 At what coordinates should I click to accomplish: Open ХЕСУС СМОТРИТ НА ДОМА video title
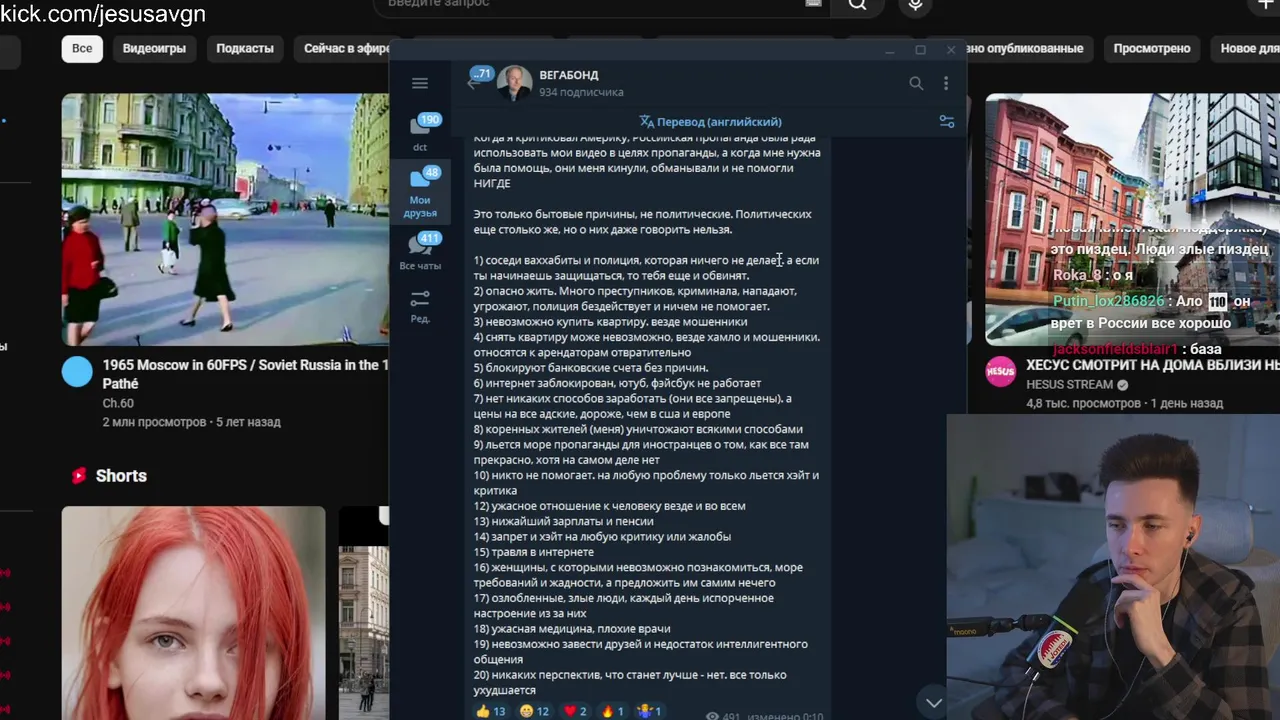coord(1153,366)
